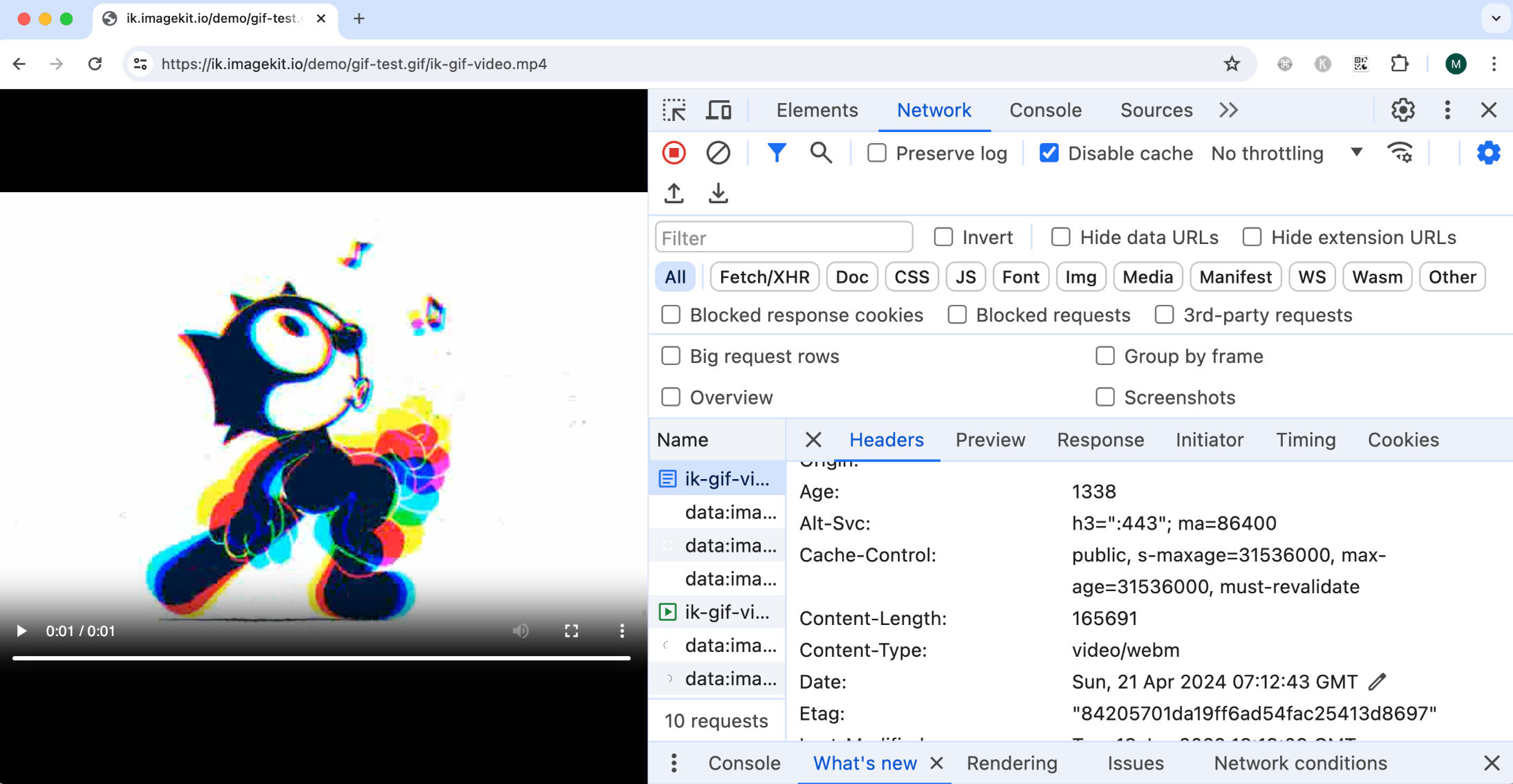Open the Timing tab for the request
1513x784 pixels.
pos(1305,440)
